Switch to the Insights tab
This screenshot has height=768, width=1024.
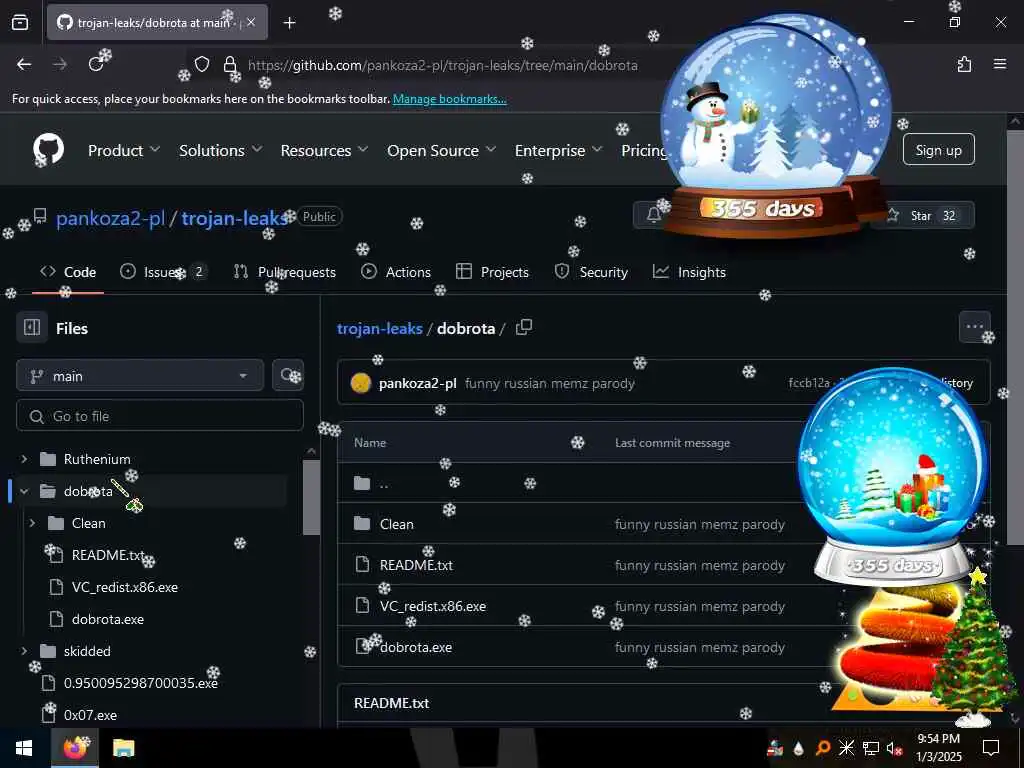[689, 272]
